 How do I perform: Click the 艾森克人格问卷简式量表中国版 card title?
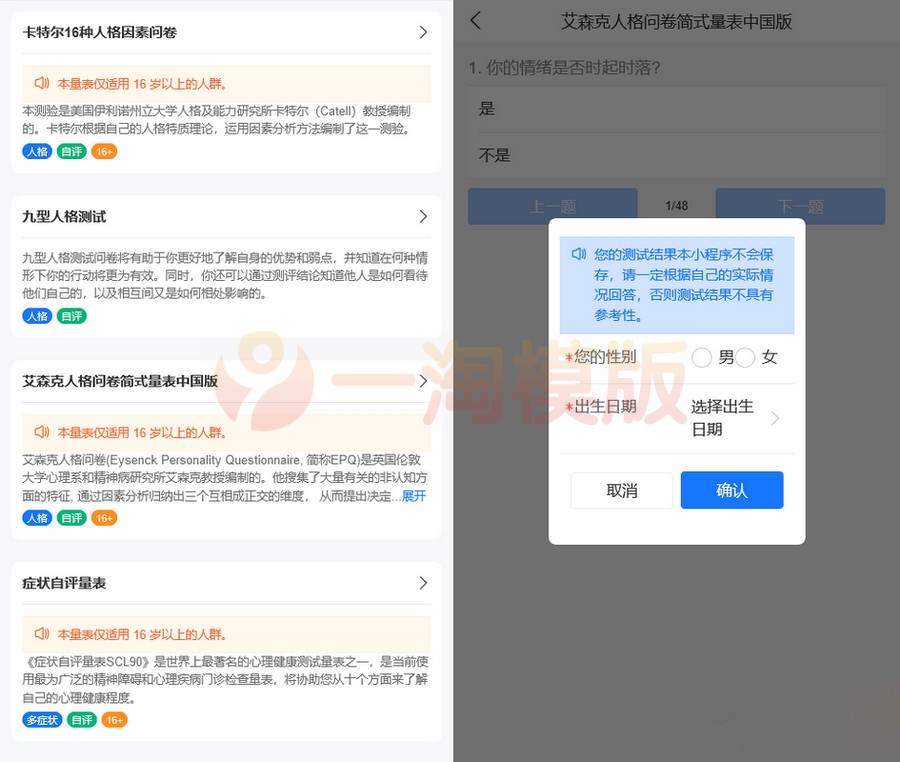pyautogui.click(x=120, y=381)
